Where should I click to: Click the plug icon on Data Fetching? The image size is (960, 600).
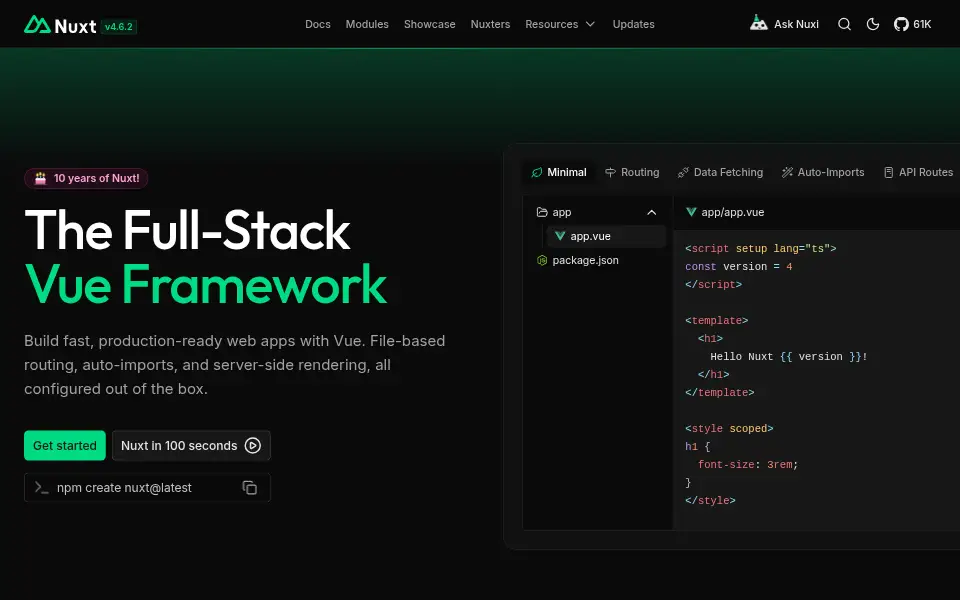click(x=683, y=173)
